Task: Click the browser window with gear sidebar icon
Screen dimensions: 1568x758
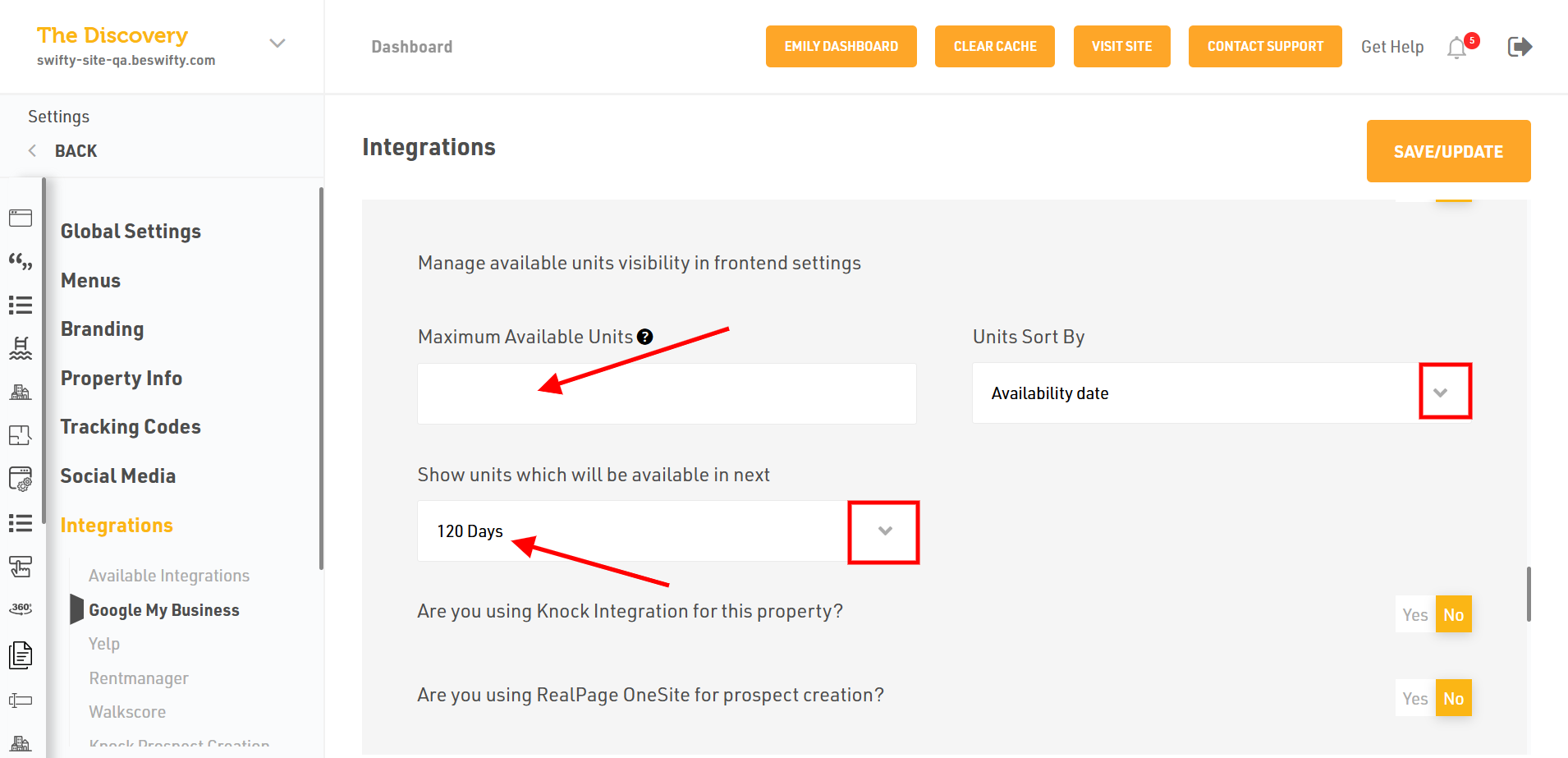Action: pos(21,479)
